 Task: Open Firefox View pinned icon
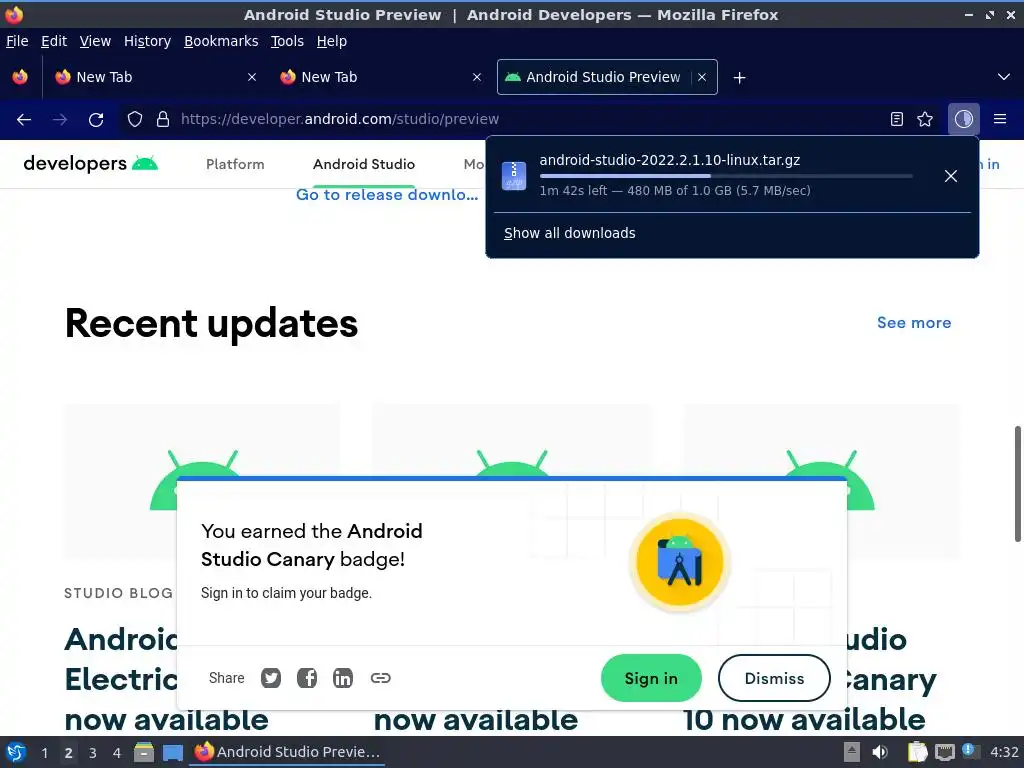pos(20,77)
